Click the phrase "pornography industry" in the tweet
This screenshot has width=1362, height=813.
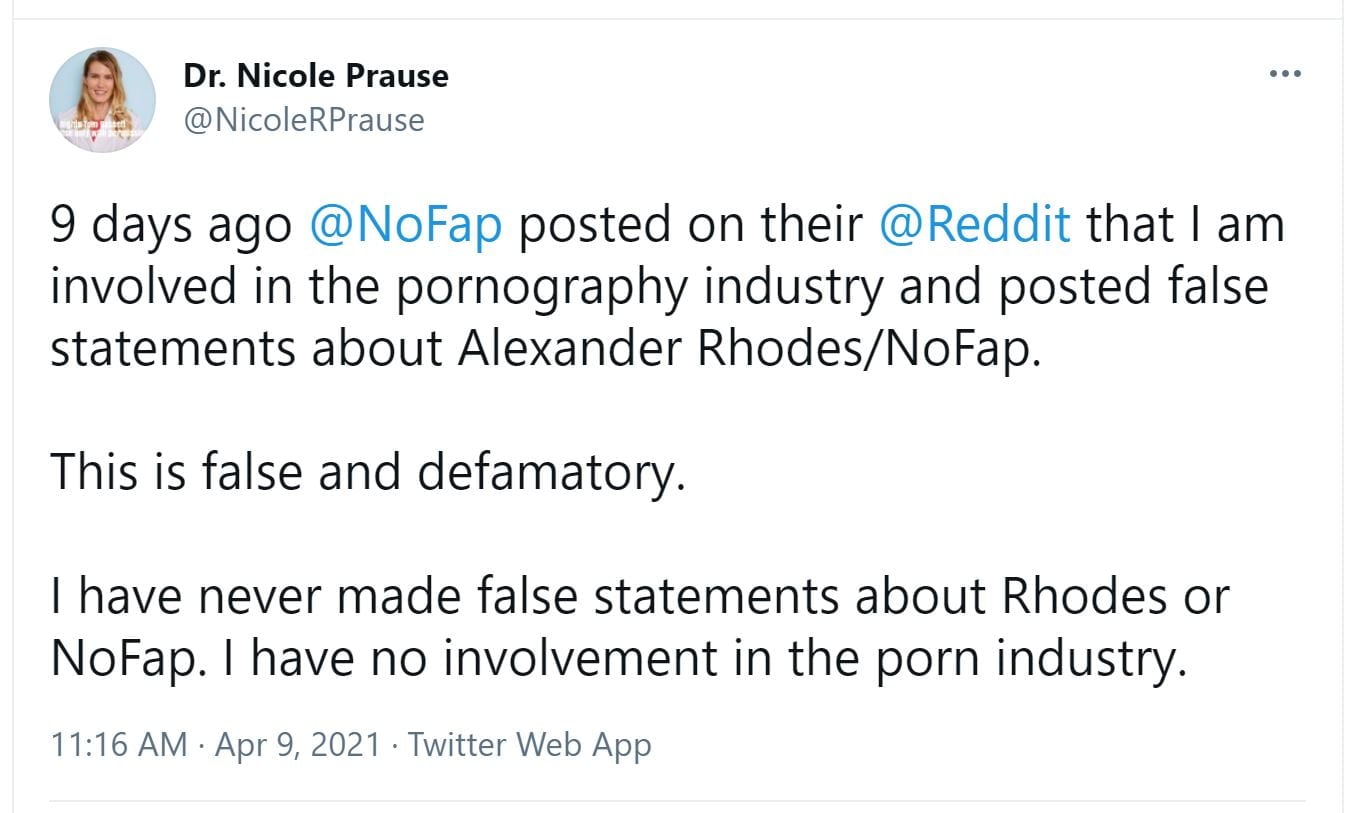pyautogui.click(x=638, y=287)
